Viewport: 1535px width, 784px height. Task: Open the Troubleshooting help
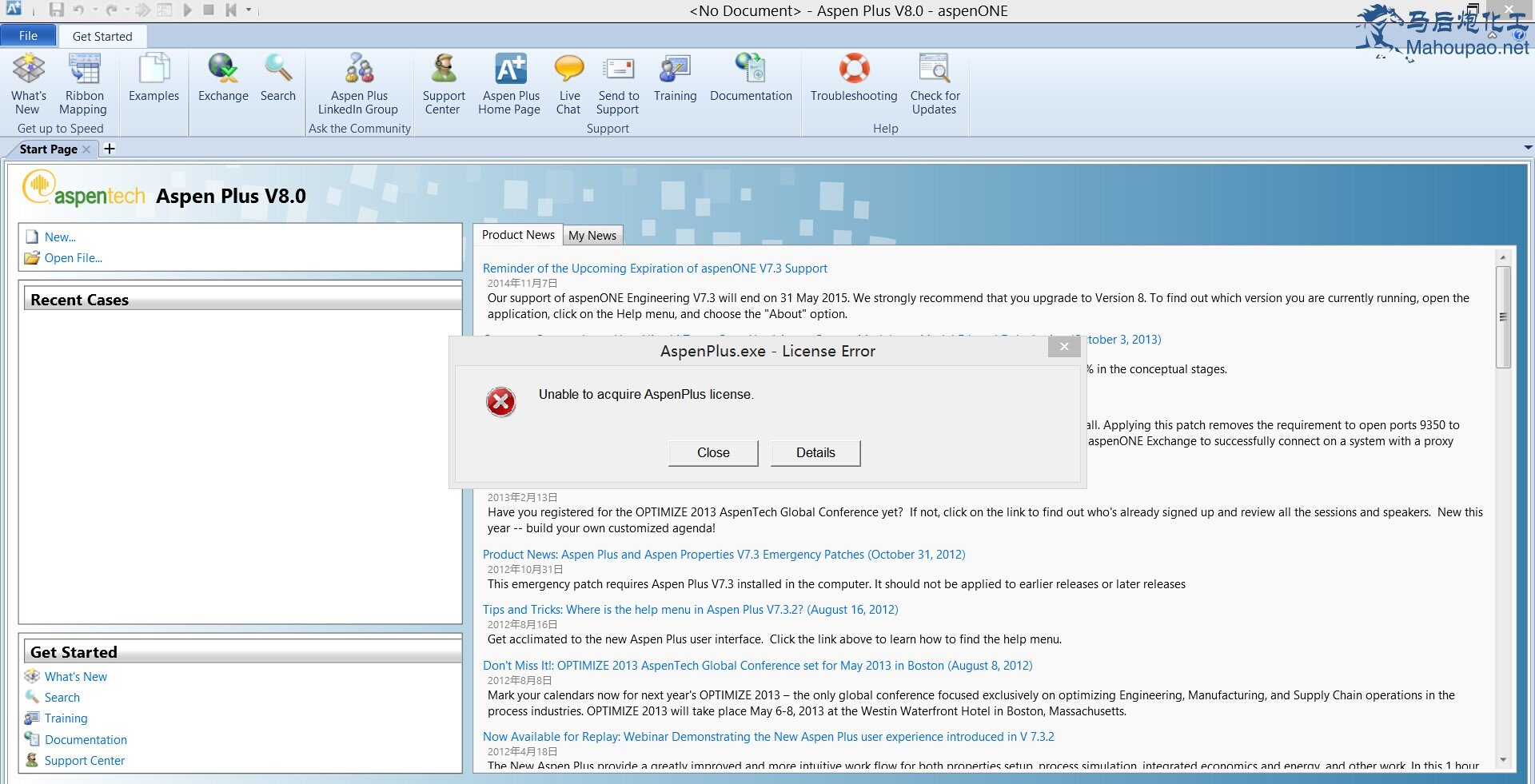[854, 78]
